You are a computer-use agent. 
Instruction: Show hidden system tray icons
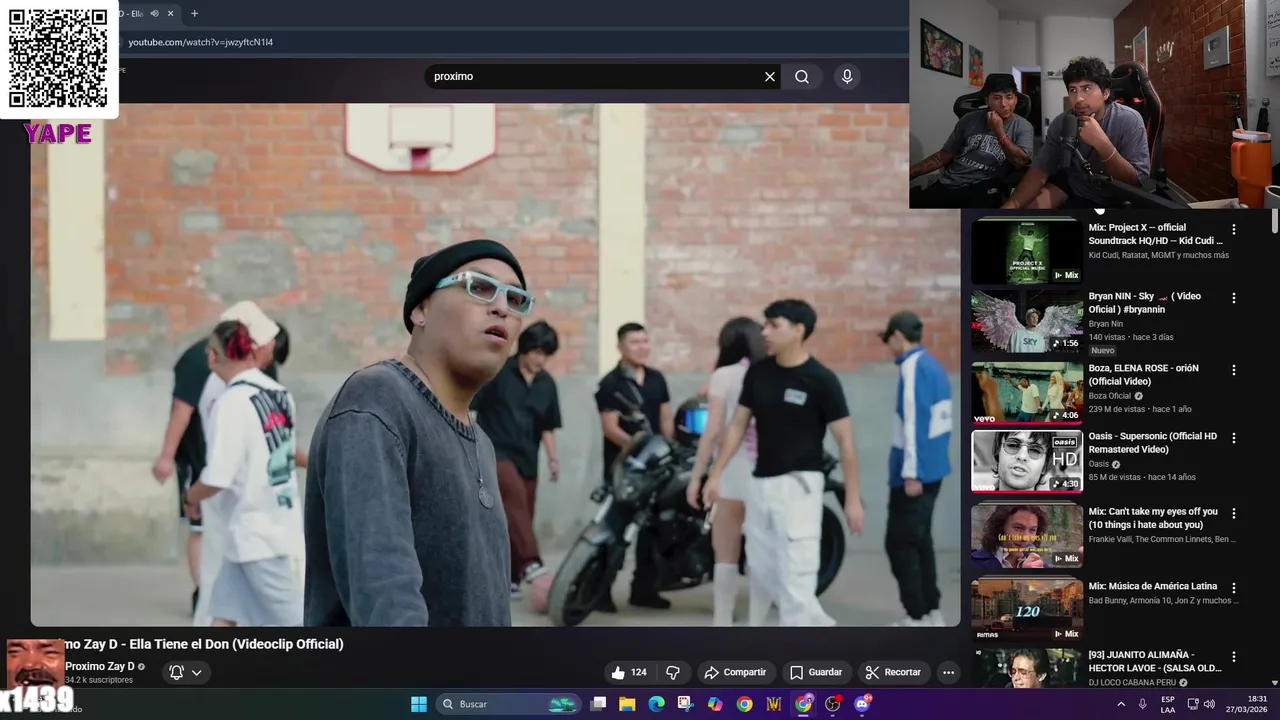[x=1121, y=704]
